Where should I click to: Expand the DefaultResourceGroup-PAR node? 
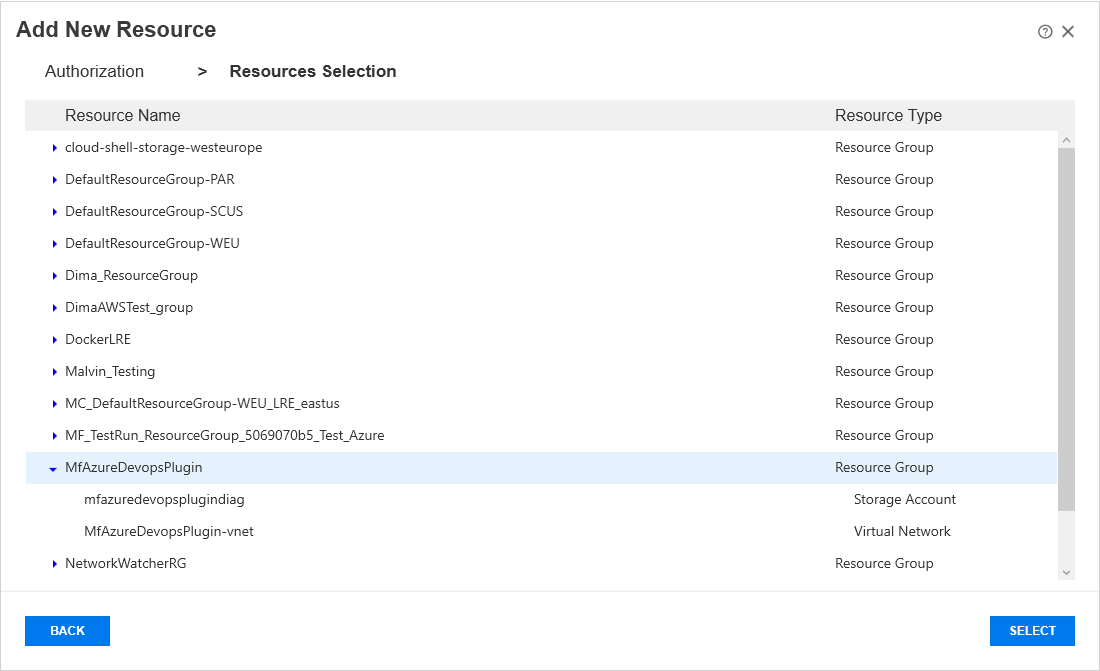tap(53, 179)
